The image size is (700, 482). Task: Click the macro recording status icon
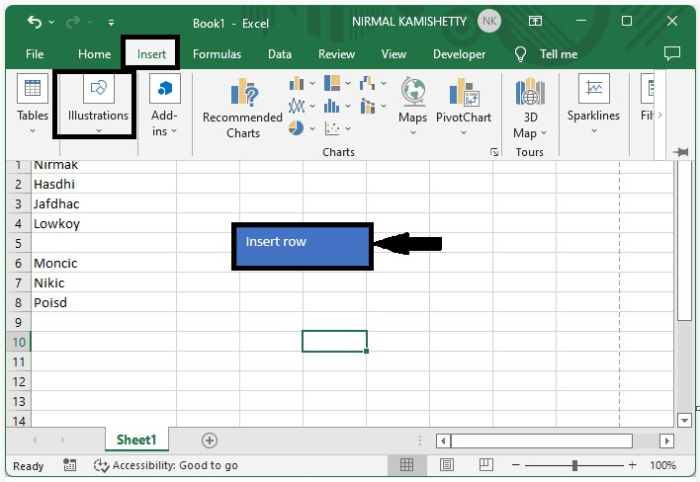(x=69, y=465)
